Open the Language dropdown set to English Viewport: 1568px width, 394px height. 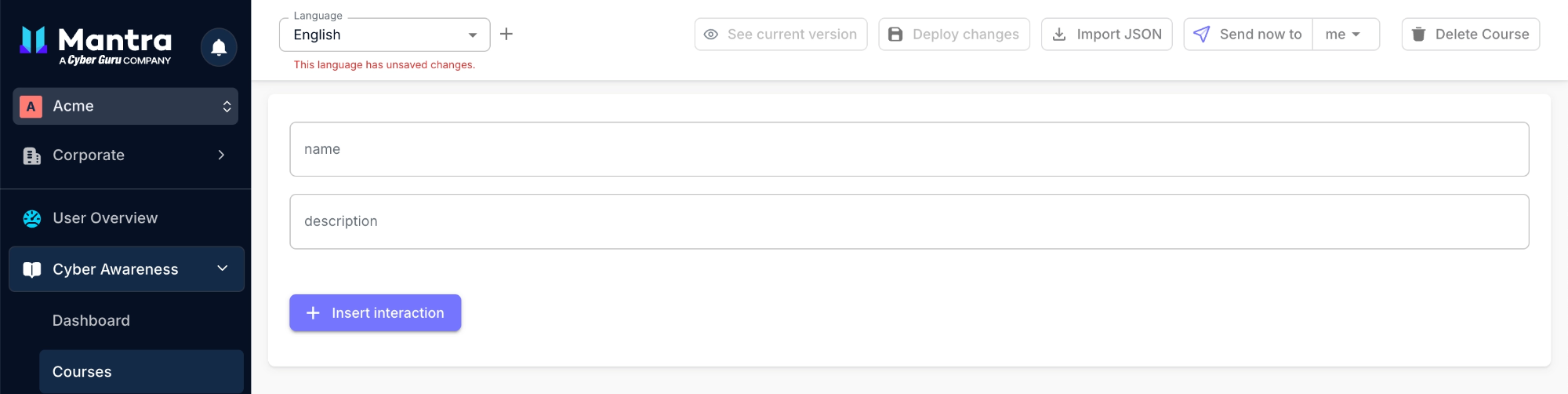click(x=385, y=35)
